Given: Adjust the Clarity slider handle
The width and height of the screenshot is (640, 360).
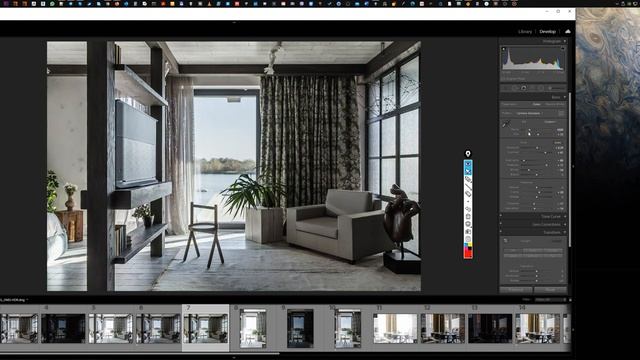Looking at the screenshot, I should [x=540, y=192].
